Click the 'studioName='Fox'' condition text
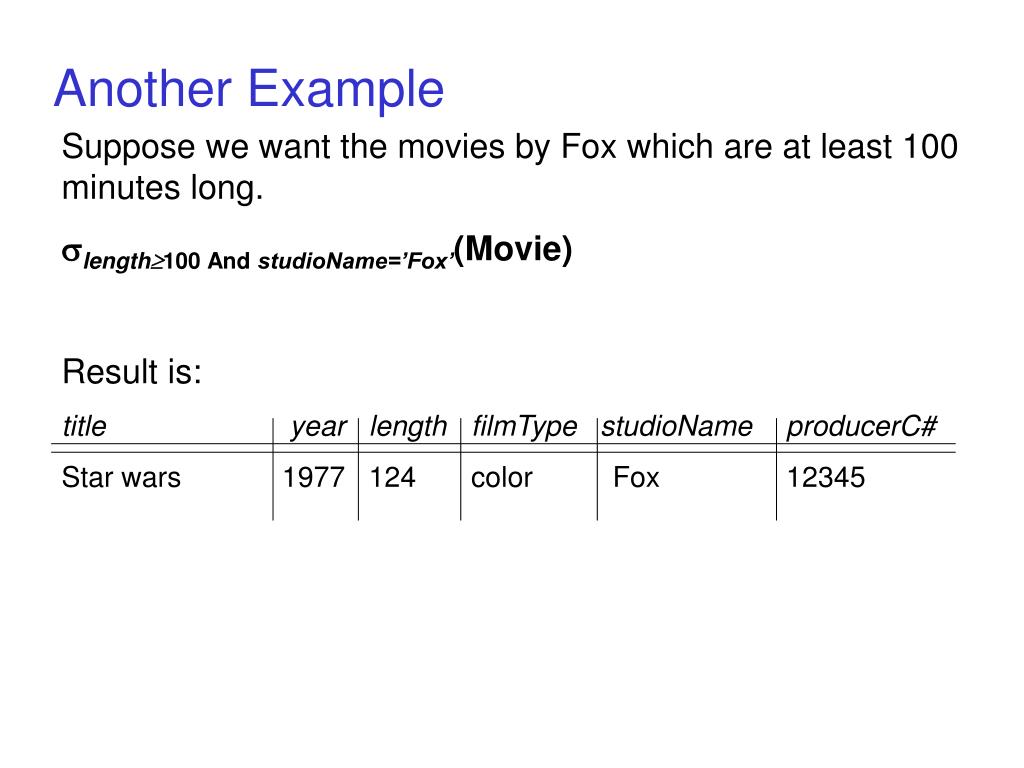 coord(355,261)
